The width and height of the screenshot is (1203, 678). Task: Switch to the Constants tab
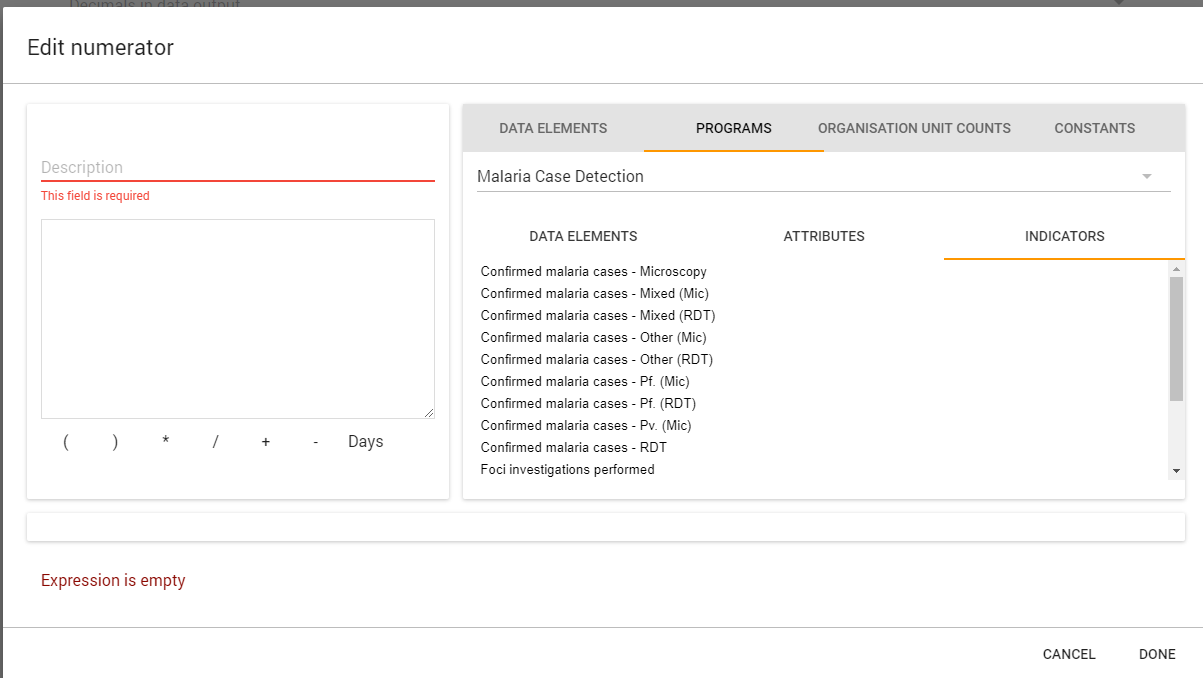coord(1094,128)
